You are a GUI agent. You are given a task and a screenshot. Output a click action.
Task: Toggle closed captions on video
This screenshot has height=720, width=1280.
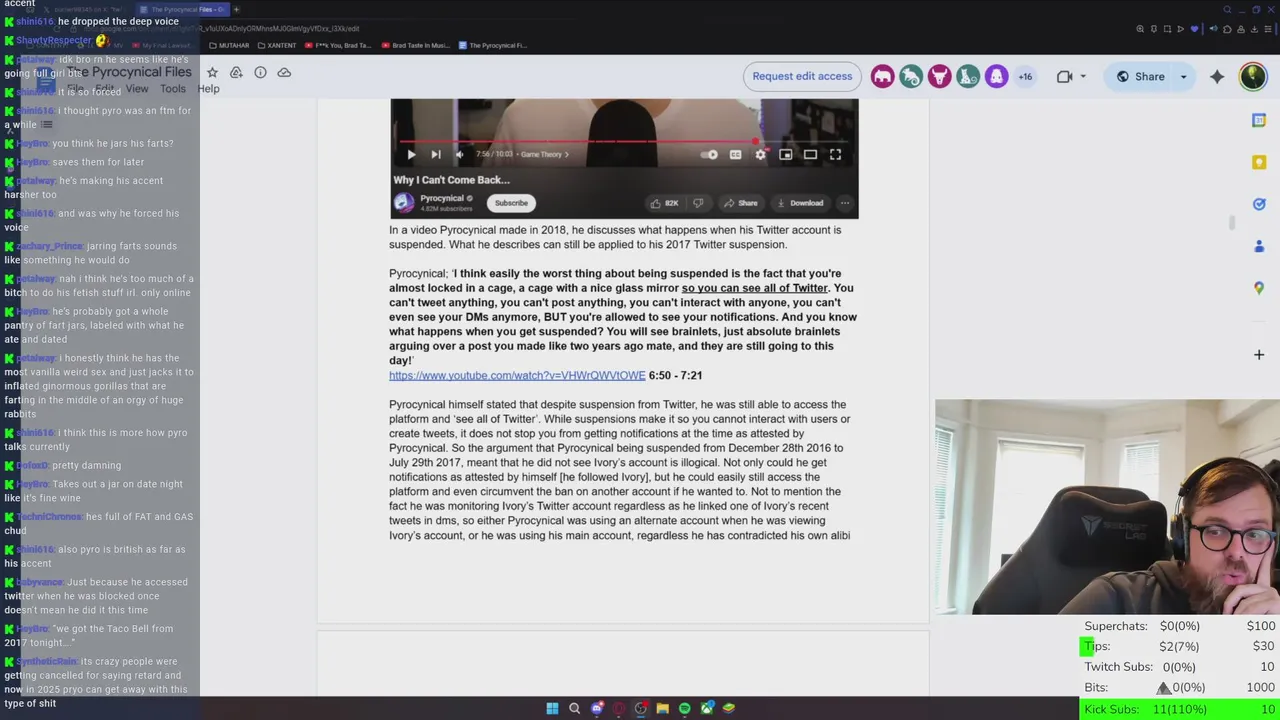pos(735,154)
